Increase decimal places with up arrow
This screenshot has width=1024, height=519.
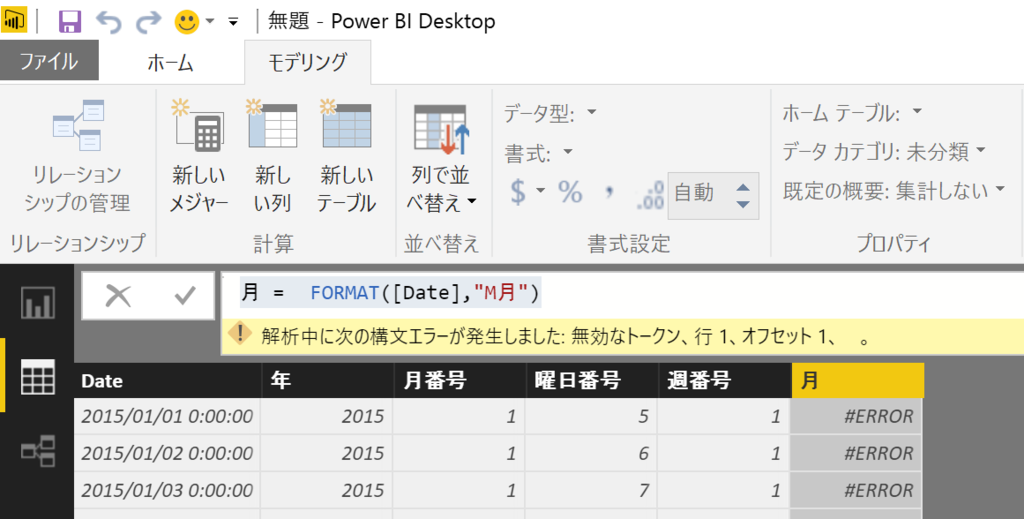click(x=743, y=187)
